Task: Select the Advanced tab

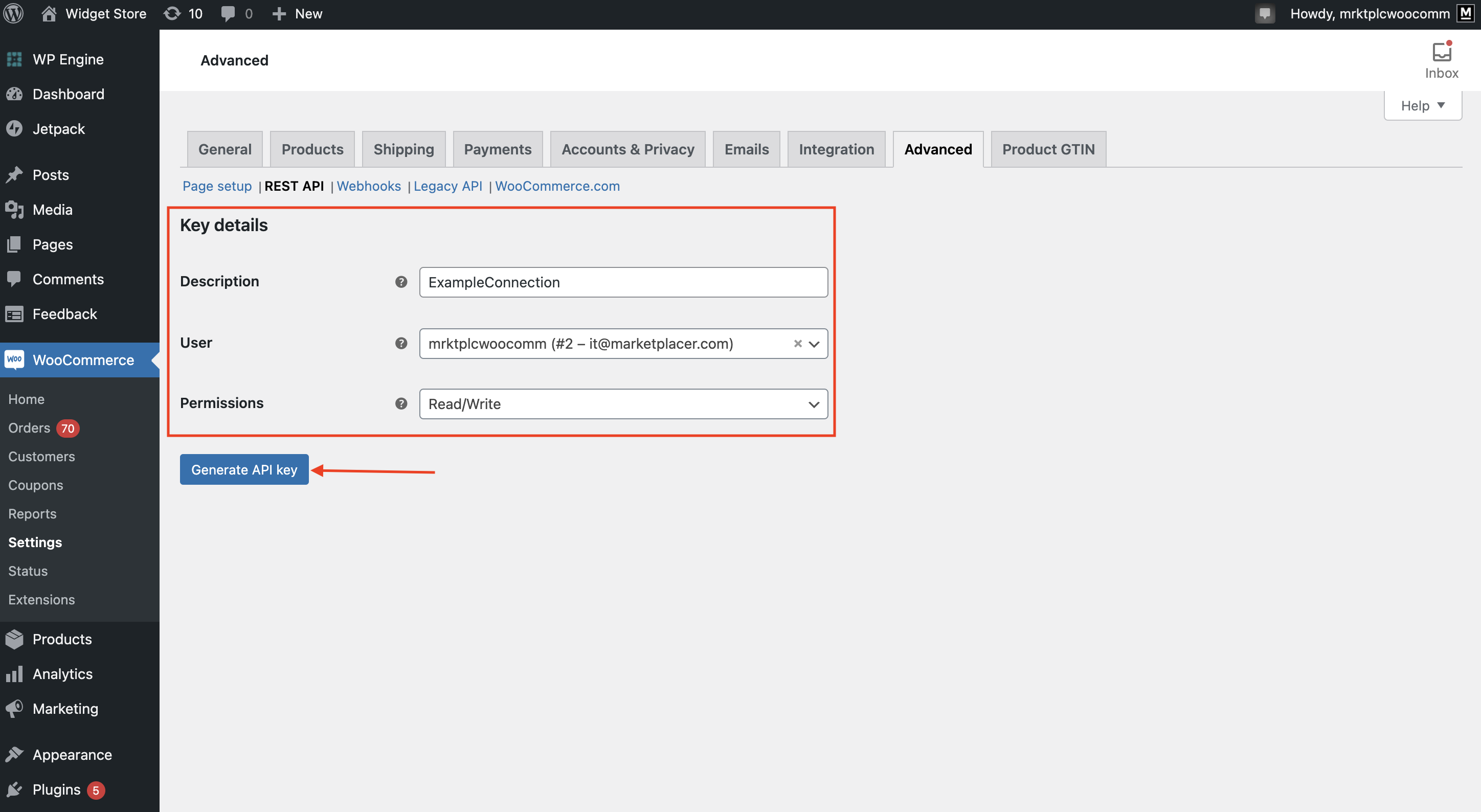Action: click(938, 149)
